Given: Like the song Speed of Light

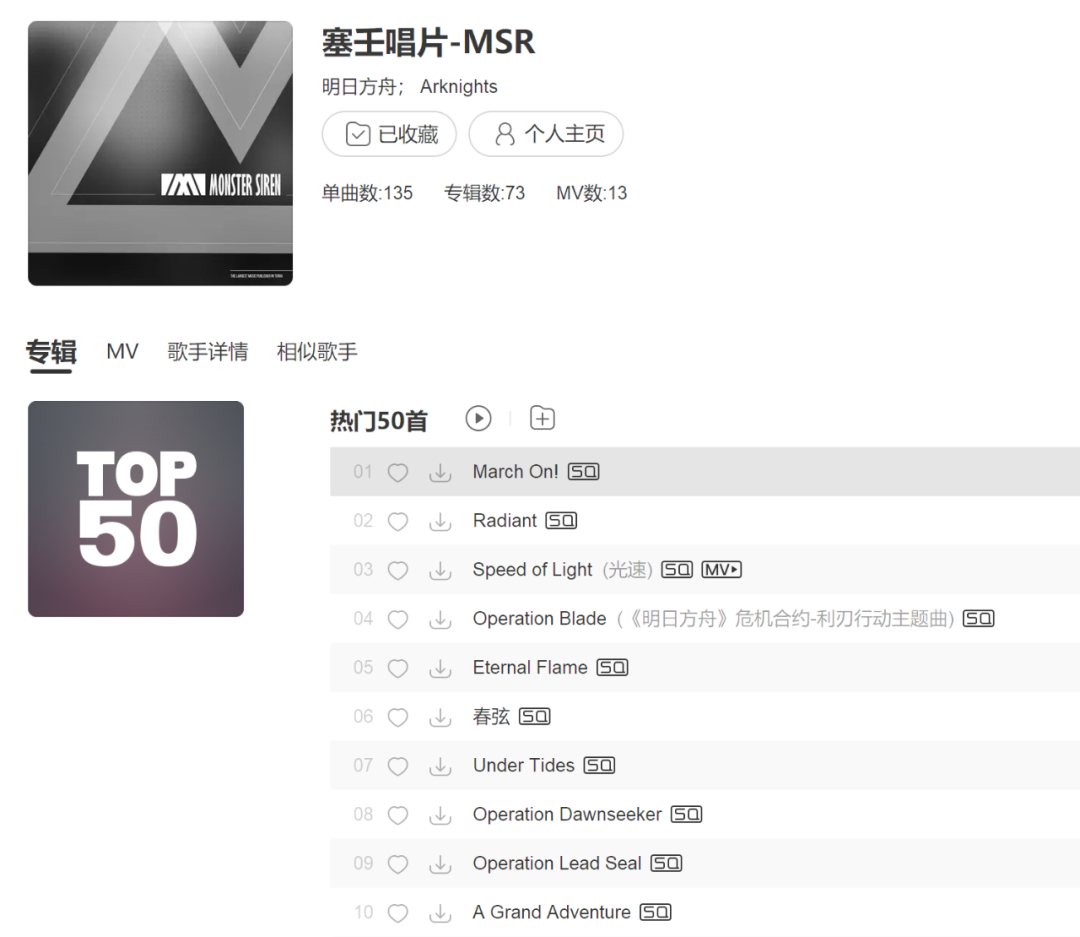Looking at the screenshot, I should click(397, 570).
